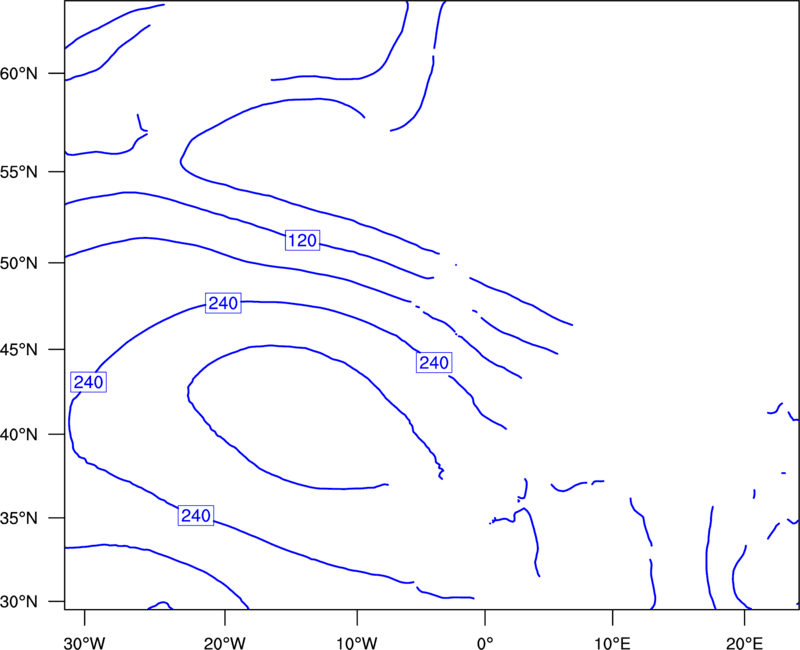Click the 240 label just below the 120 label's contour
800x650 pixels.
[223, 304]
